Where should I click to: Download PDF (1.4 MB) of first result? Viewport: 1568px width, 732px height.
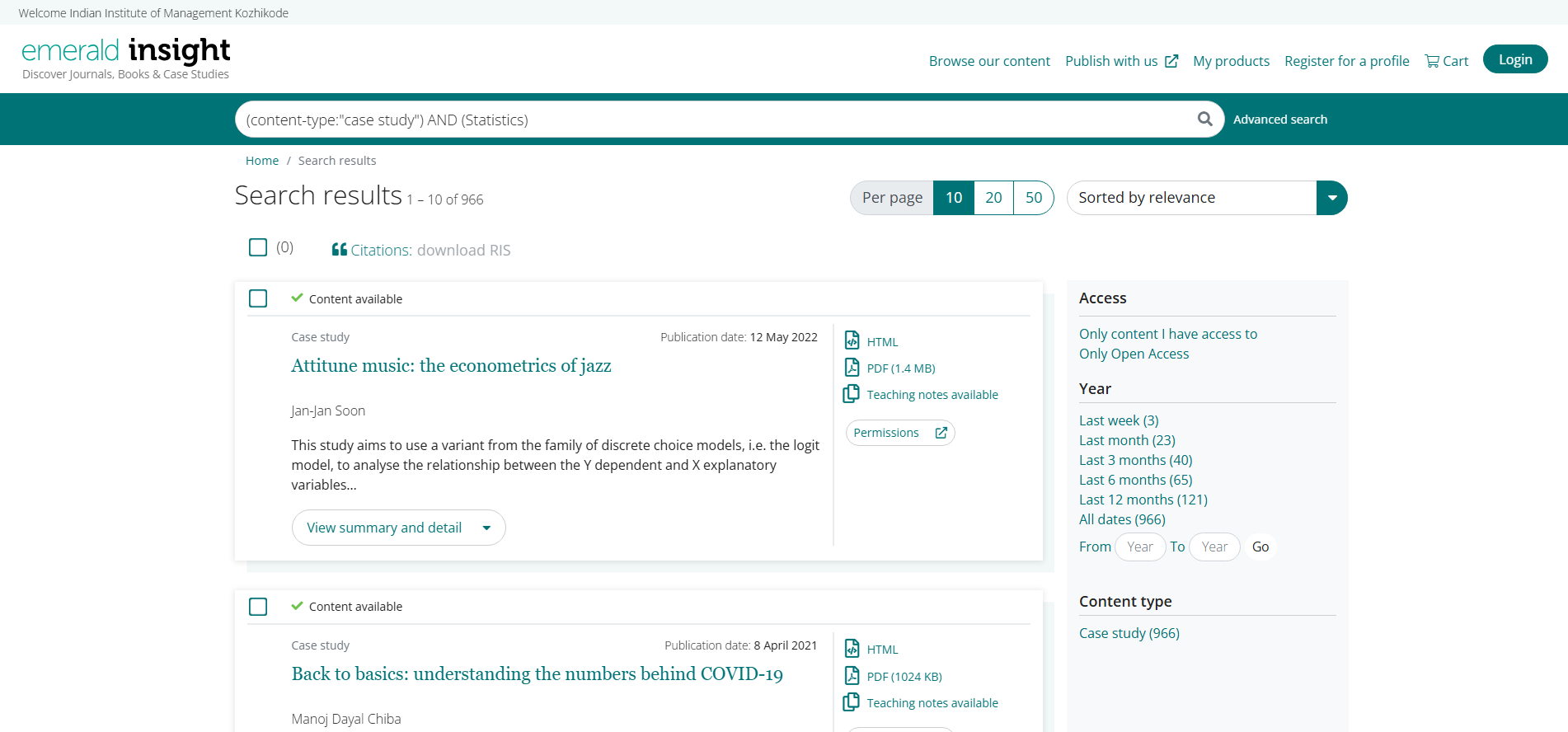[899, 368]
